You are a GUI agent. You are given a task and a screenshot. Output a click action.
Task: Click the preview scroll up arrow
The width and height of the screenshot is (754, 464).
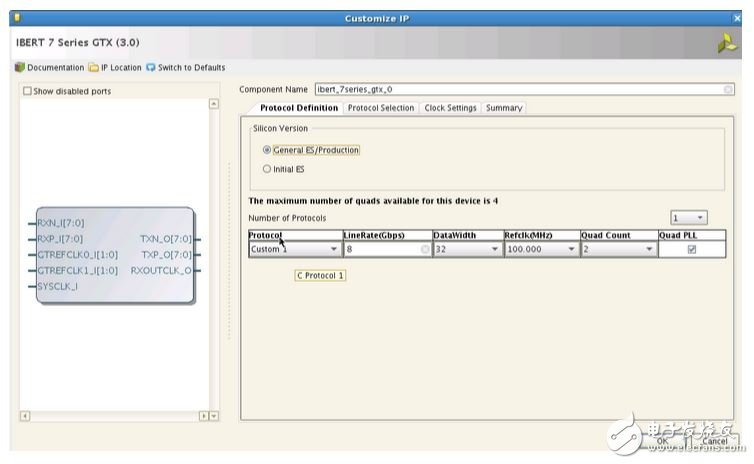(214, 104)
